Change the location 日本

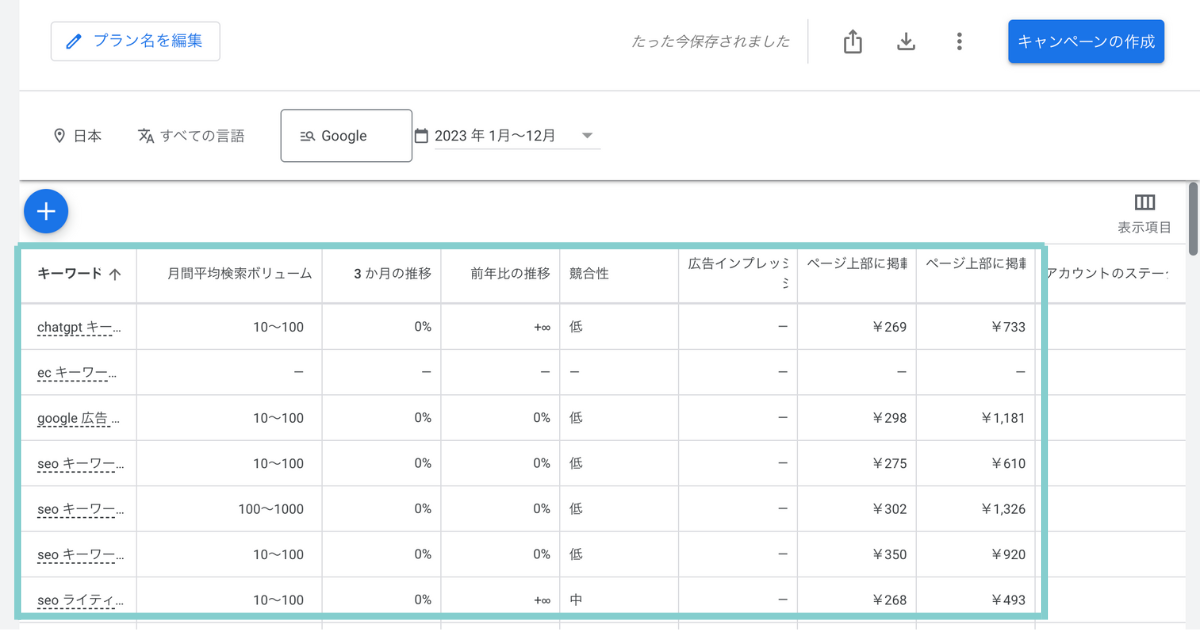tap(78, 135)
